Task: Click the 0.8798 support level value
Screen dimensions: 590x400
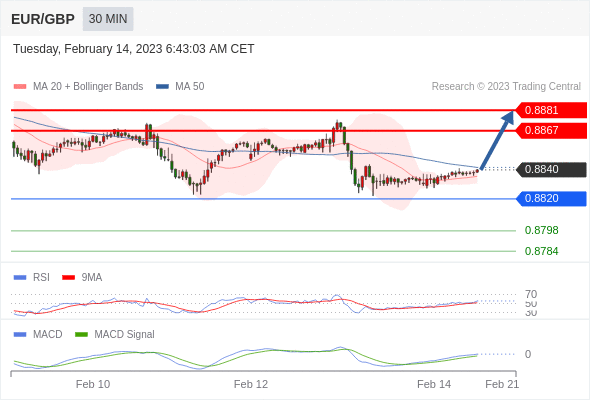Action: (x=541, y=230)
